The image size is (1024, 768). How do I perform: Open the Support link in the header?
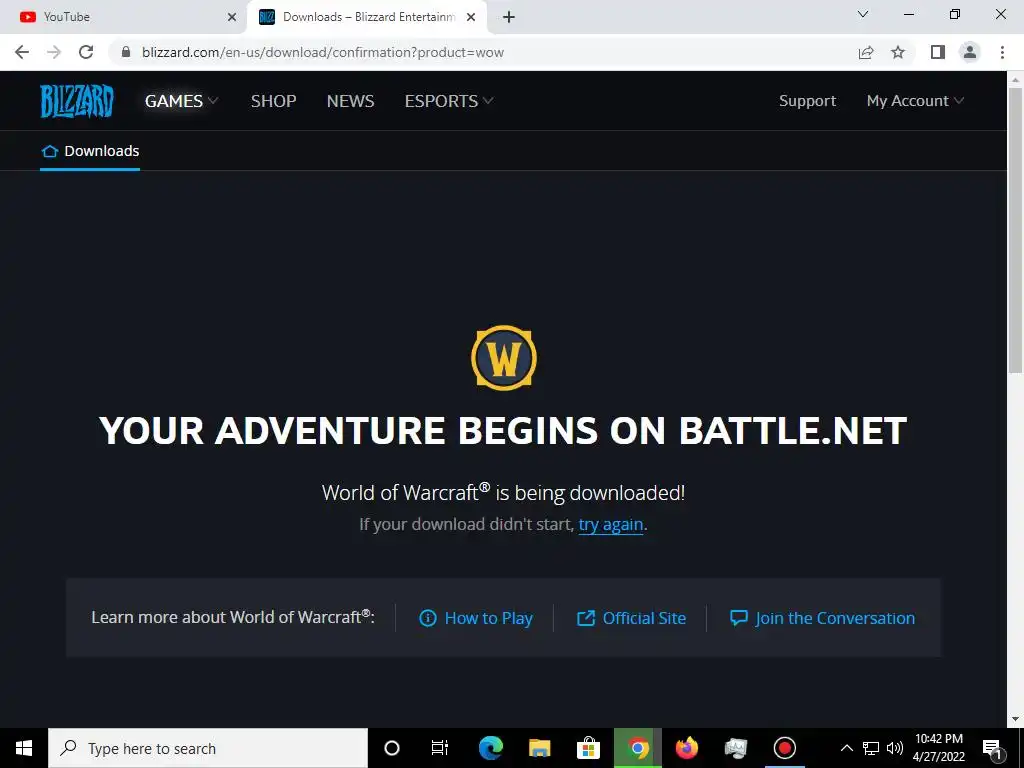(807, 101)
